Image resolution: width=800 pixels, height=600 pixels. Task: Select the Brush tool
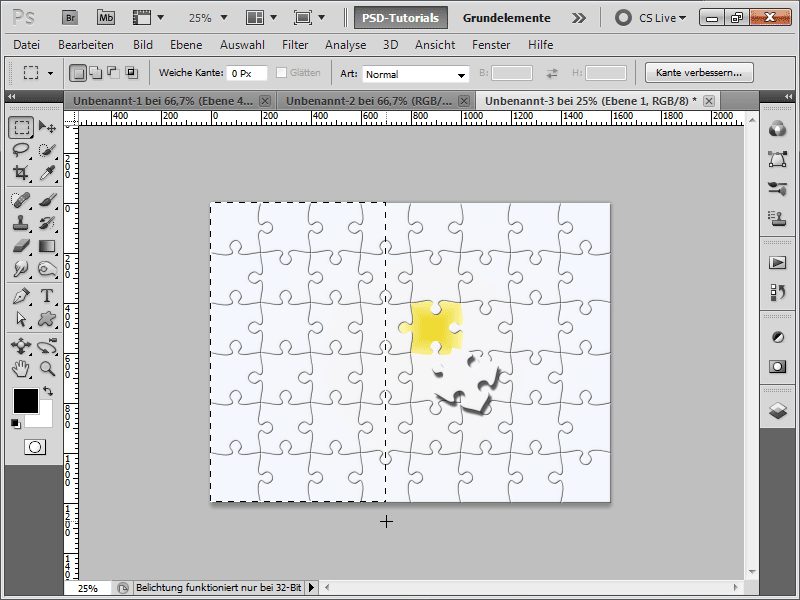click(47, 200)
